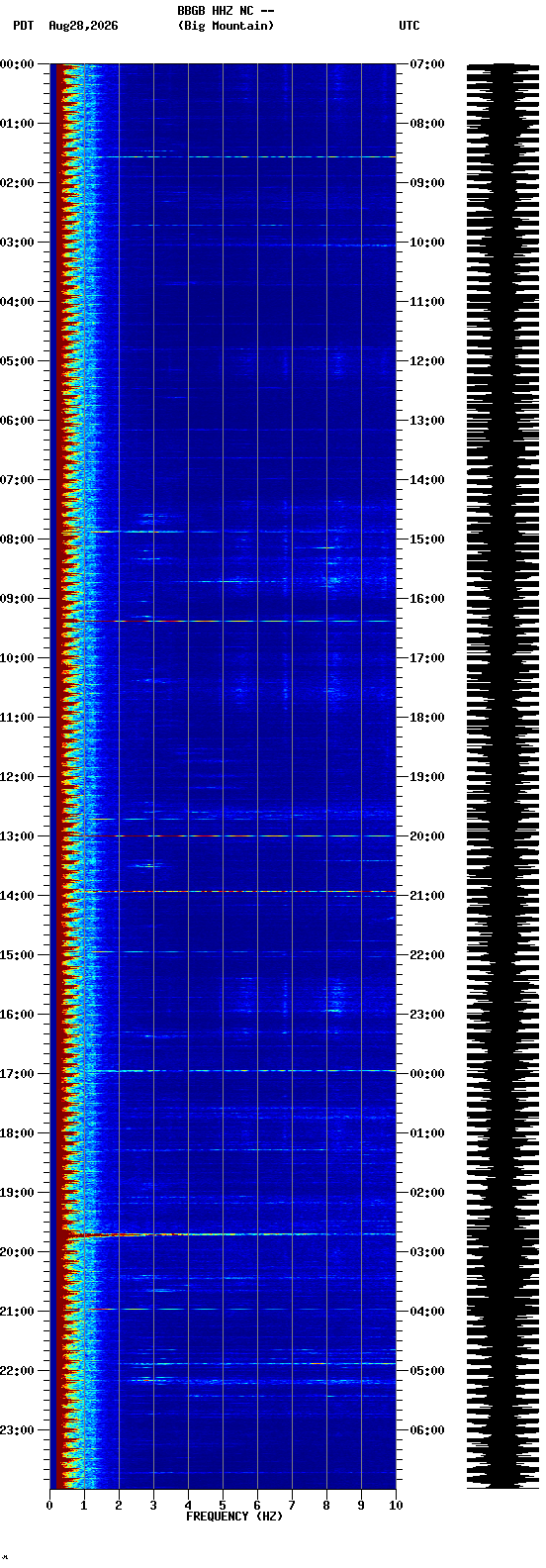Click the 23:00 PDT time label
The image size is (546, 1568).
pos(17,1430)
